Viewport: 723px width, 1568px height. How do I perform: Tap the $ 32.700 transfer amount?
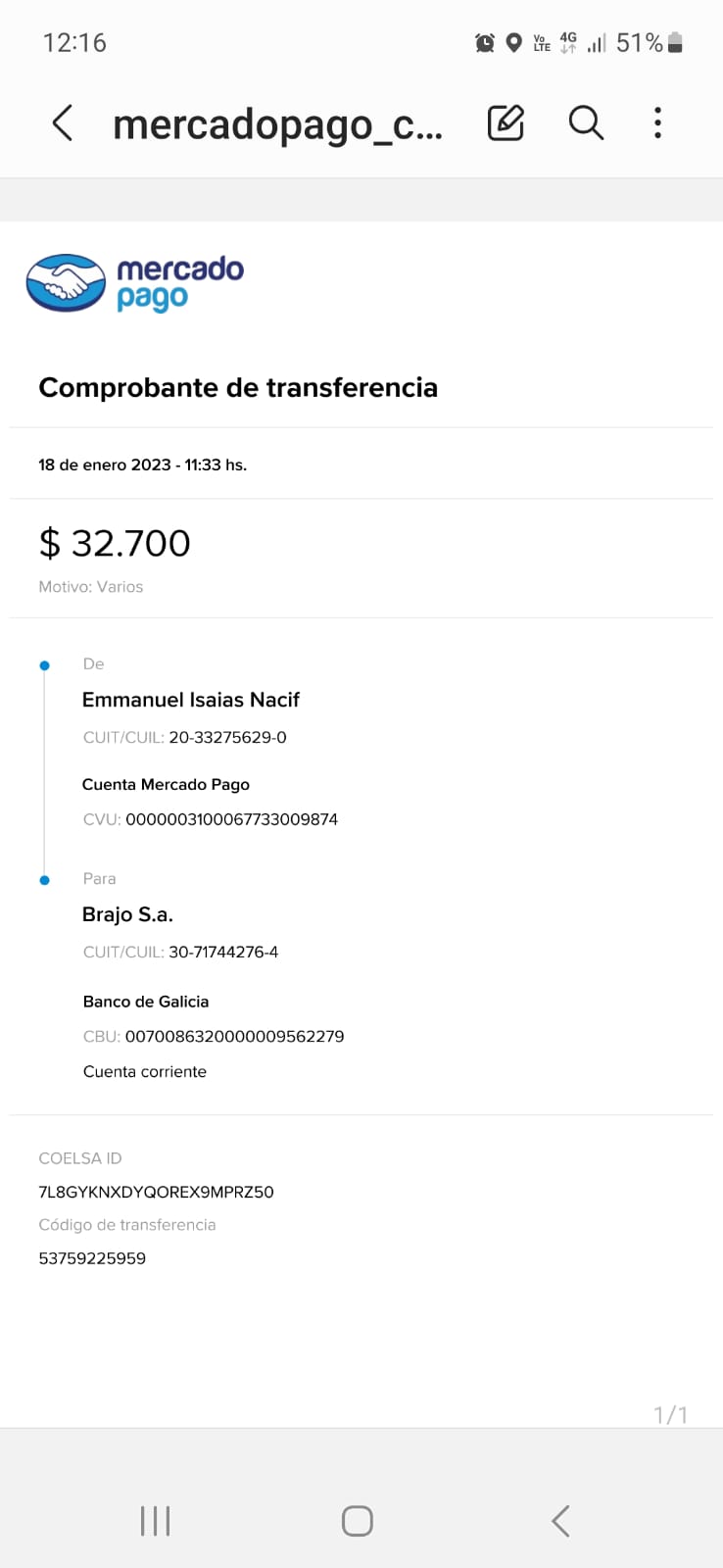(x=115, y=543)
